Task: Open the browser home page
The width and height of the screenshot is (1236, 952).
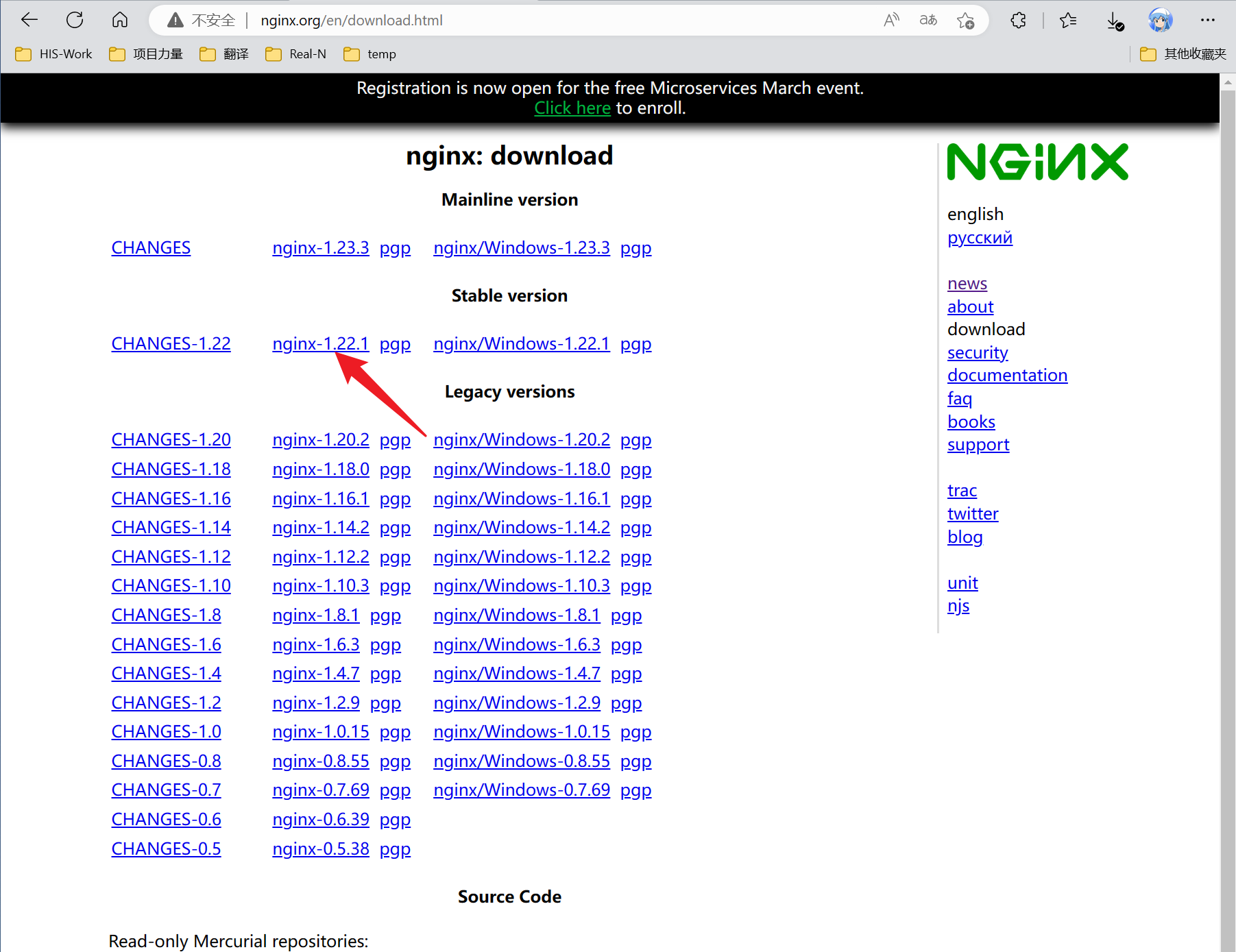Action: click(120, 20)
